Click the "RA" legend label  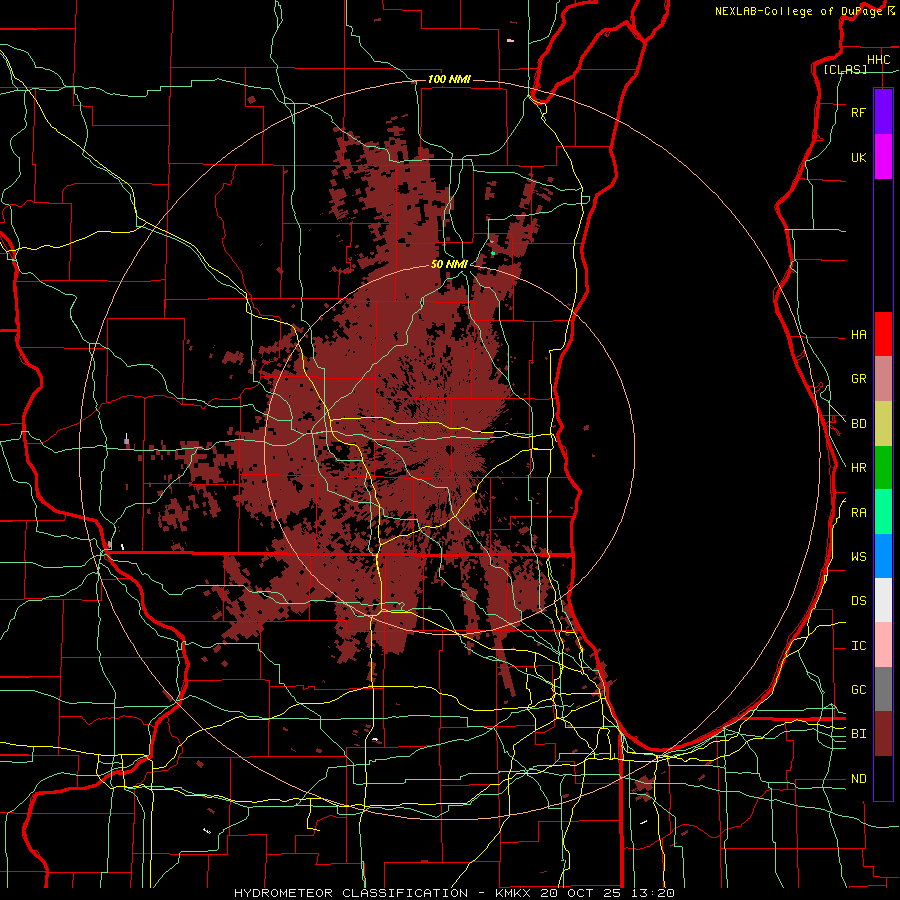click(858, 512)
